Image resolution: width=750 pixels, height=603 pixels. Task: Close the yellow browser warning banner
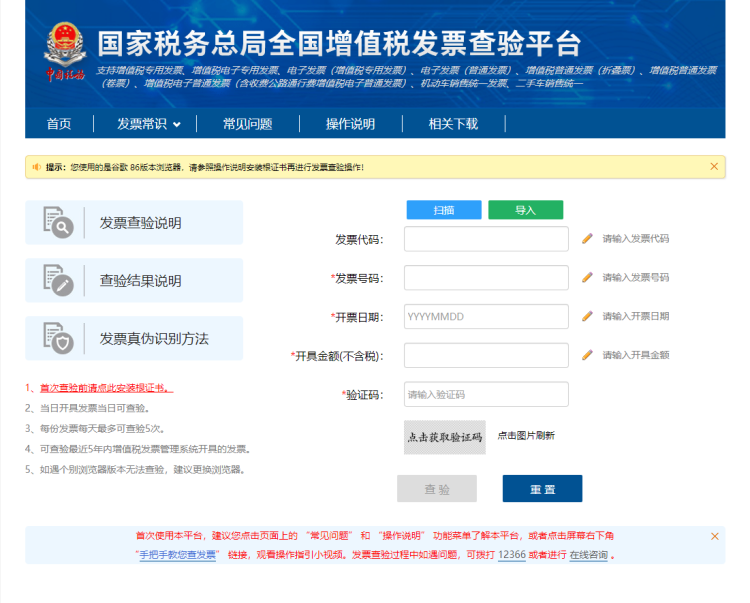point(714,167)
